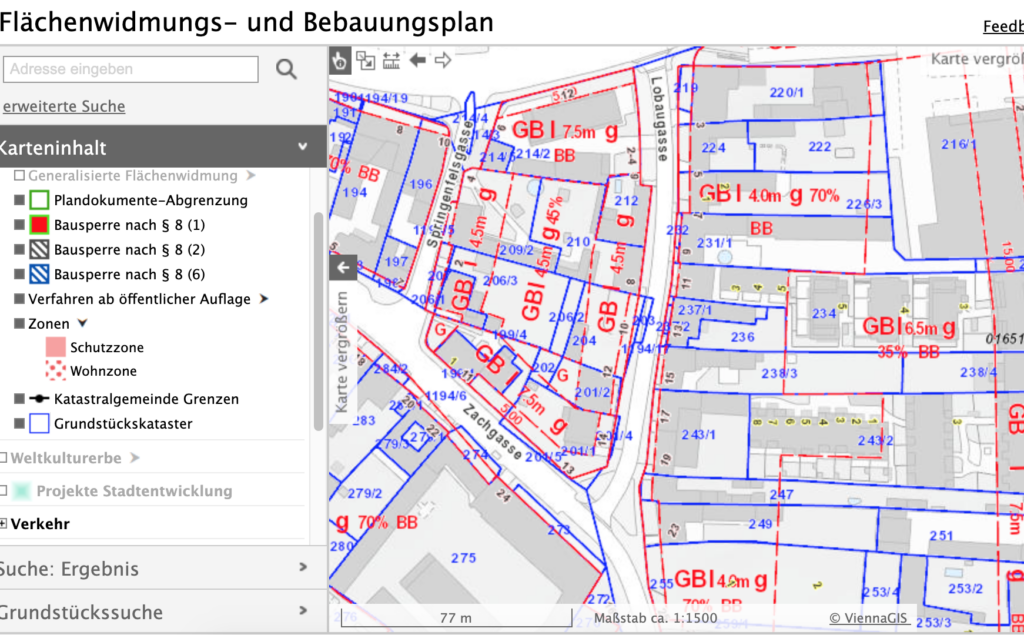This screenshot has height=635, width=1024.
Task: Click the Karteninhalt panel header
Action: [163, 147]
